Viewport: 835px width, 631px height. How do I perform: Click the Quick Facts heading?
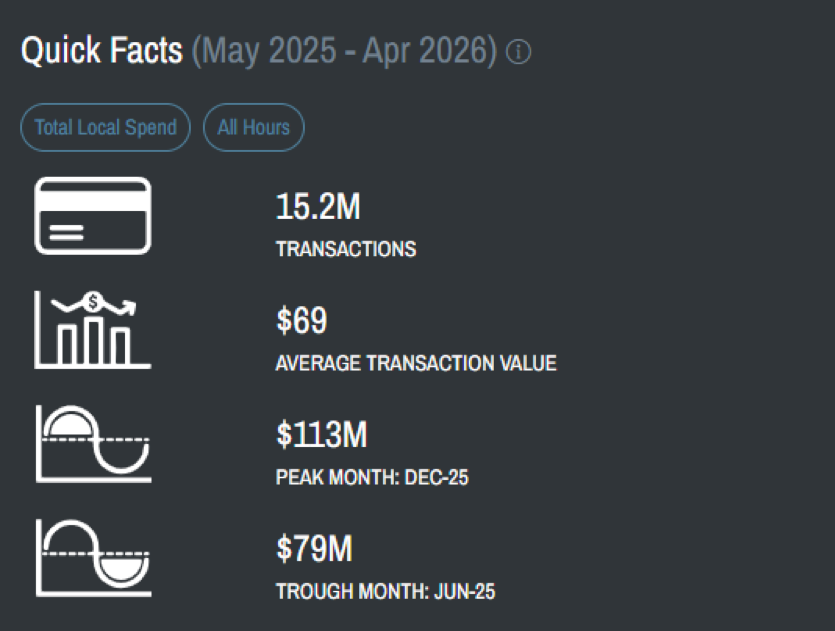(102, 51)
